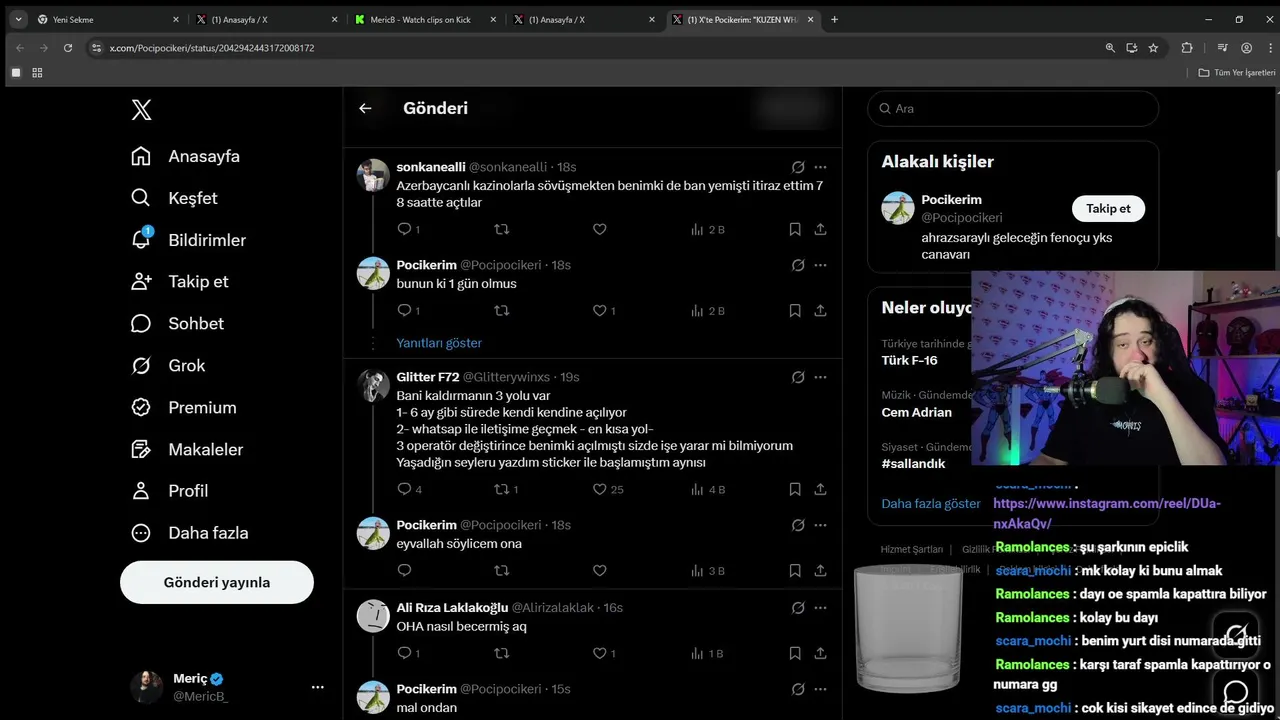Image resolution: width=1280 pixels, height=720 pixels.
Task: Open the Cem Adrian trending topic
Action: [916, 412]
